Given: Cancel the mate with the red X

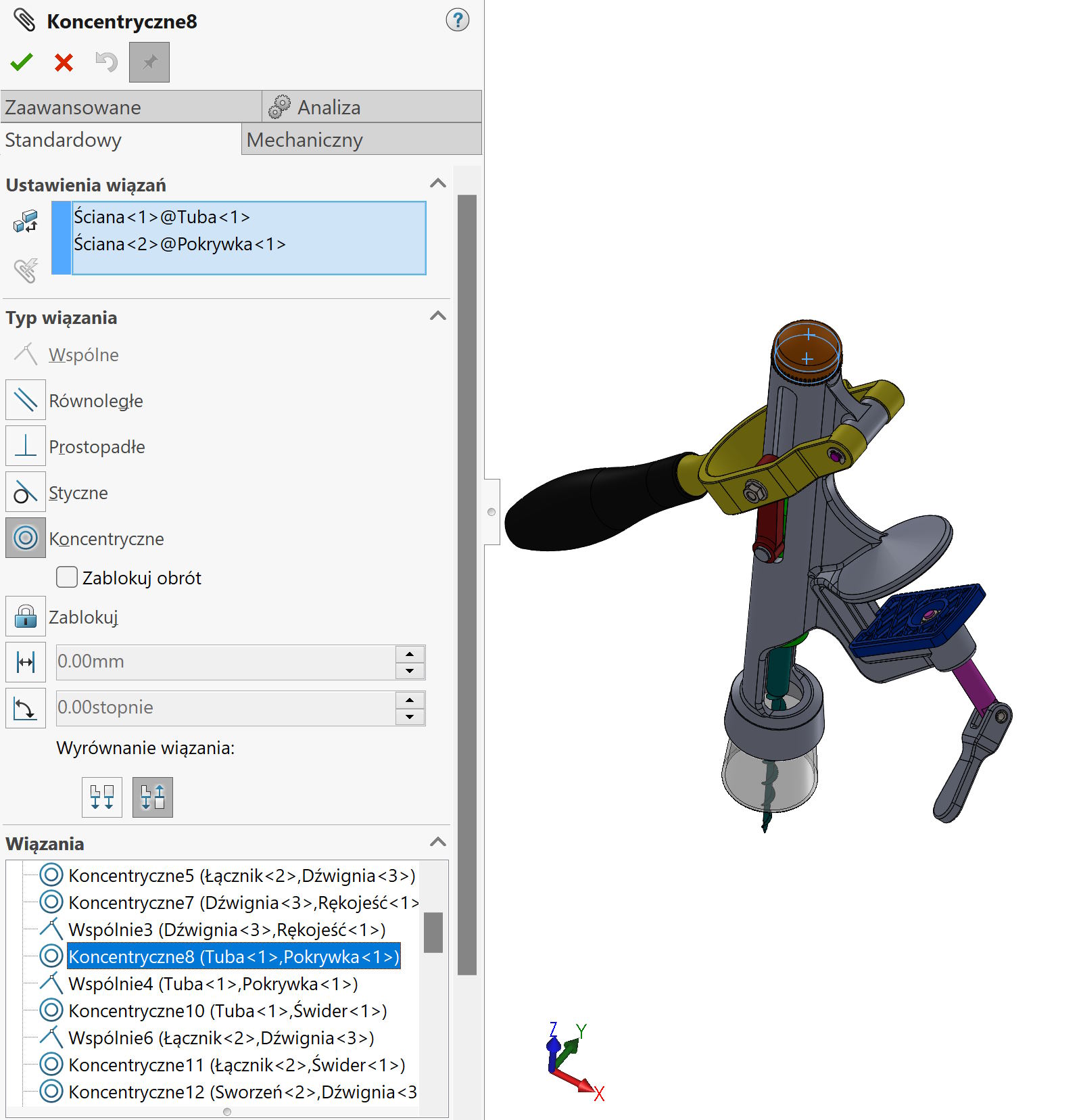Looking at the screenshot, I should (64, 62).
